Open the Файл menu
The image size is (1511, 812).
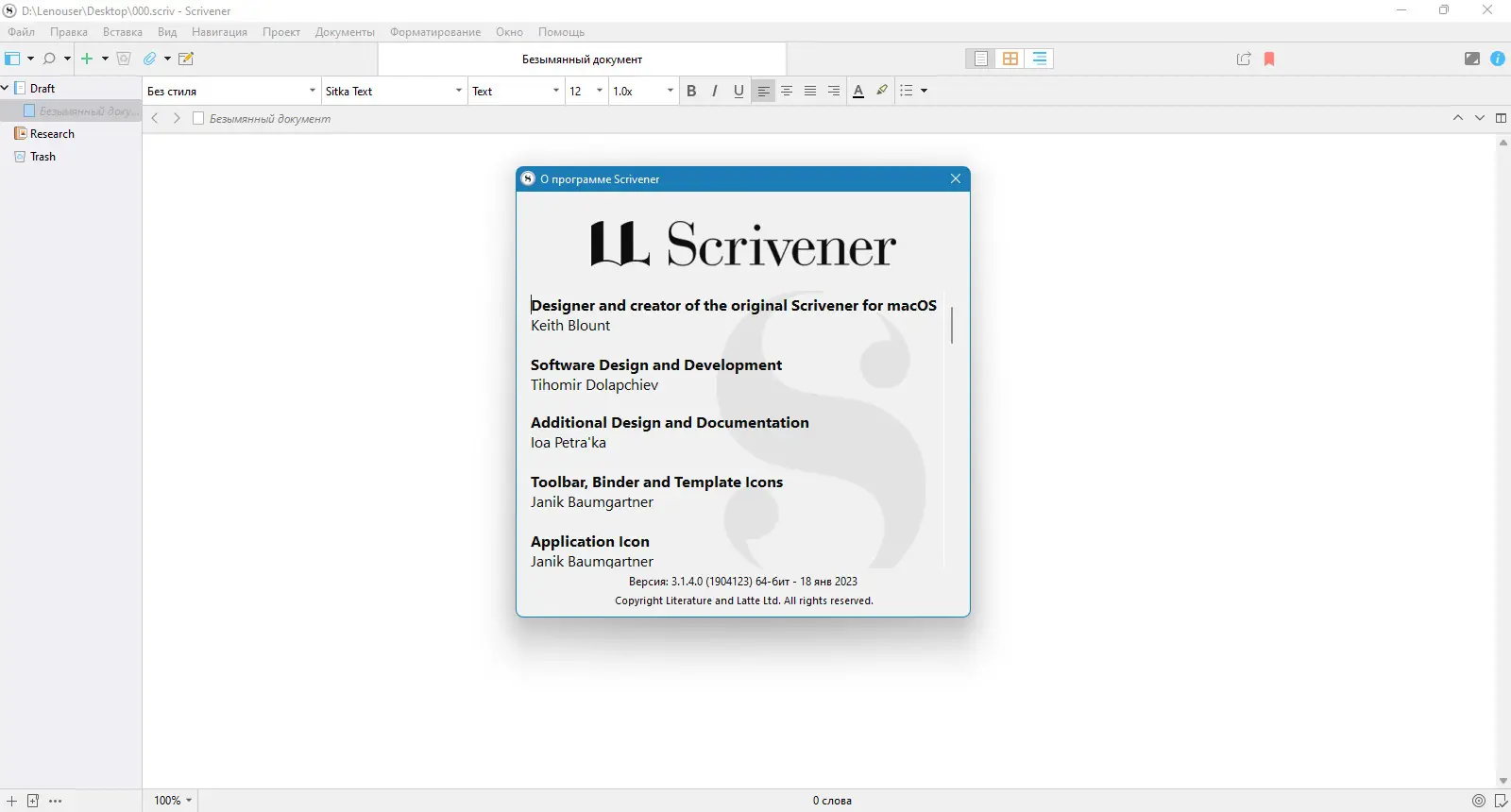pyautogui.click(x=22, y=32)
